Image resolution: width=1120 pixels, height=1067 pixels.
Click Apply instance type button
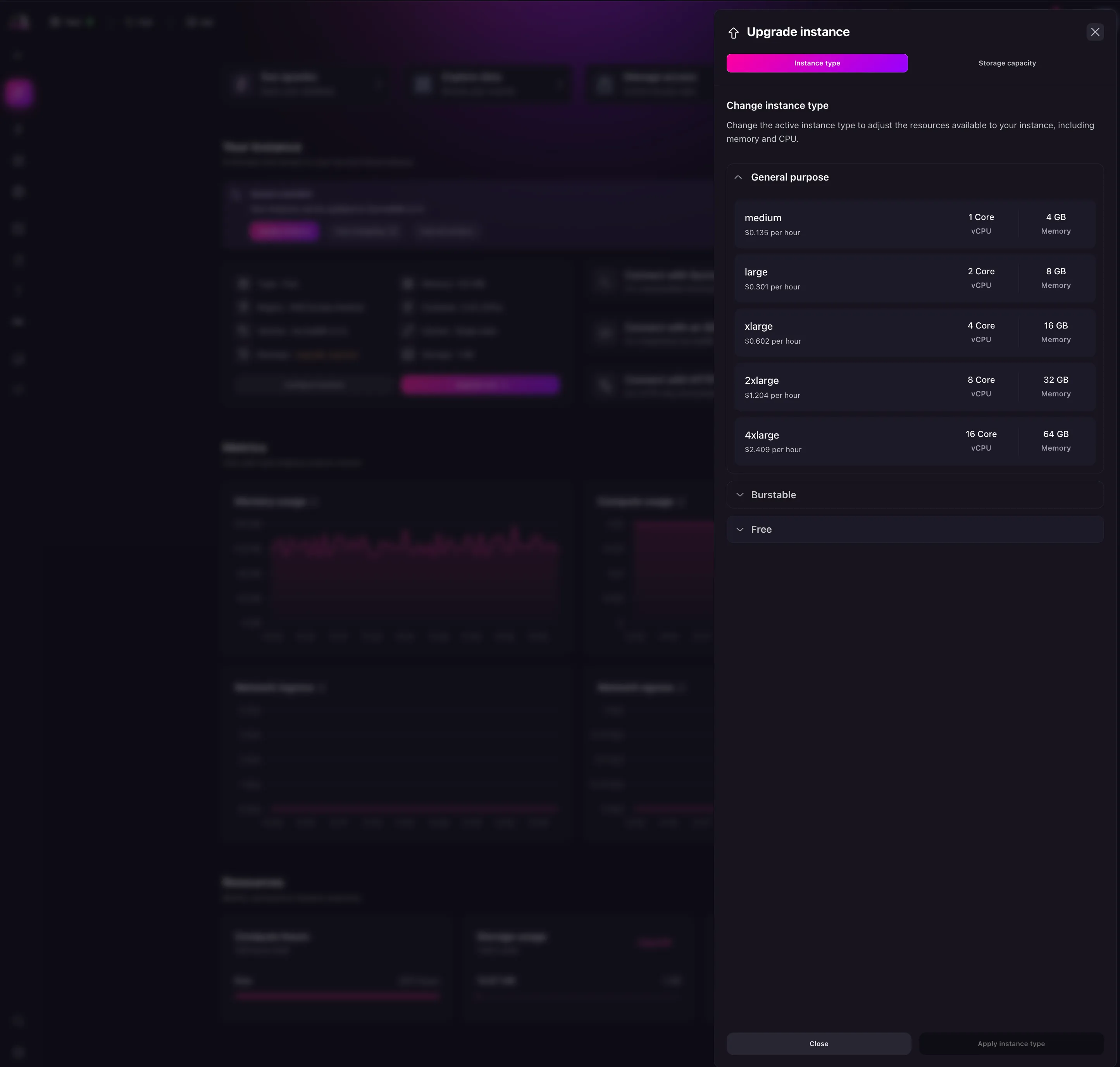[1010, 1044]
